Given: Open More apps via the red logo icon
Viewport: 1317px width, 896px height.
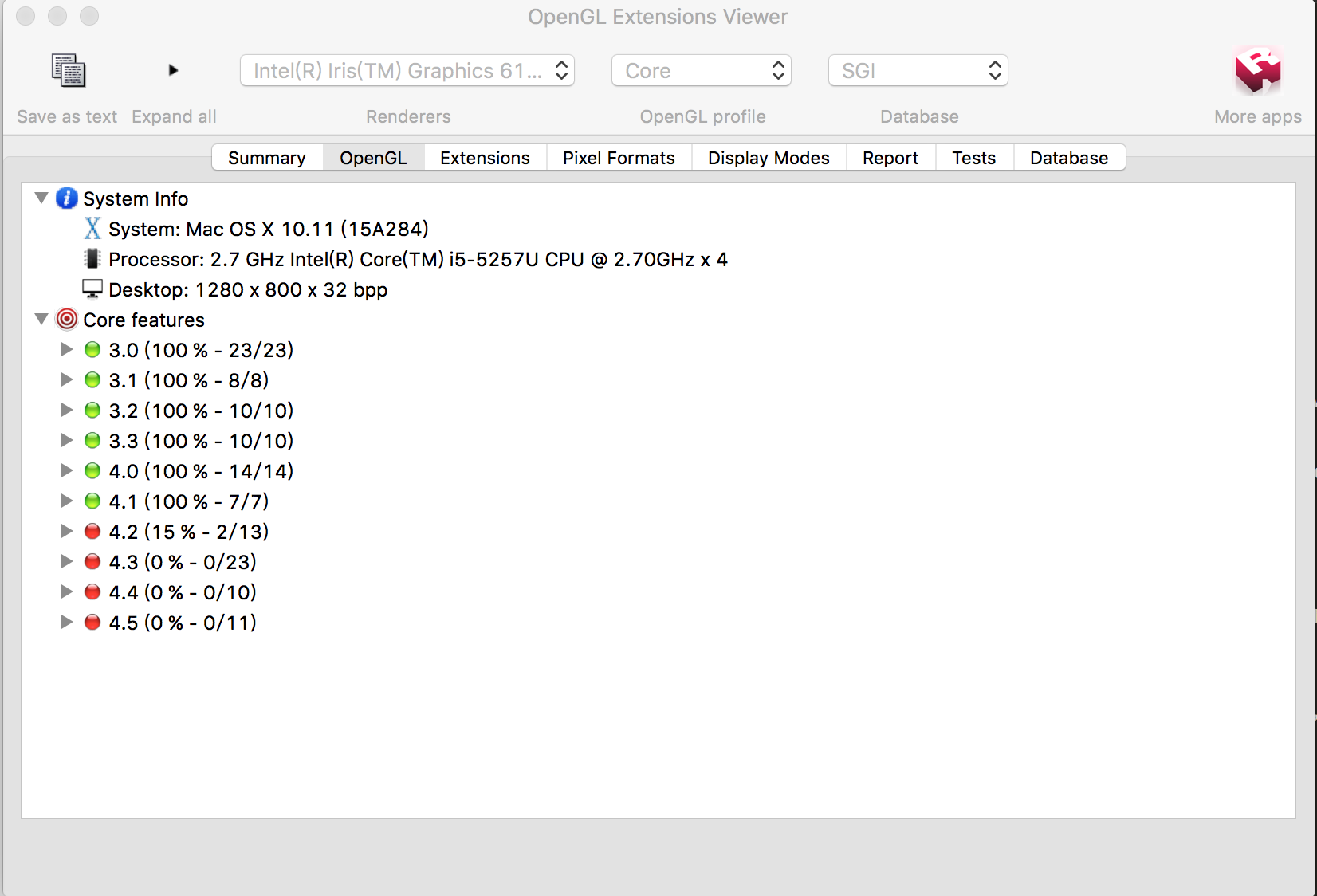Looking at the screenshot, I should 1258,70.
